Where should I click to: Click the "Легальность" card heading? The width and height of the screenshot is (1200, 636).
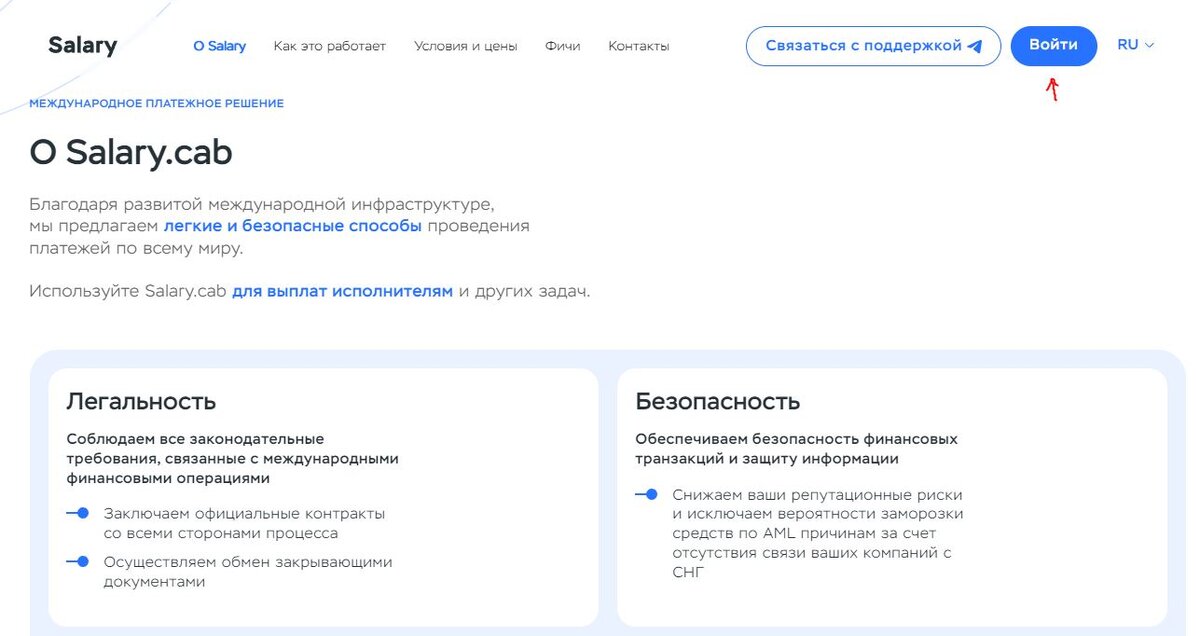[141, 401]
